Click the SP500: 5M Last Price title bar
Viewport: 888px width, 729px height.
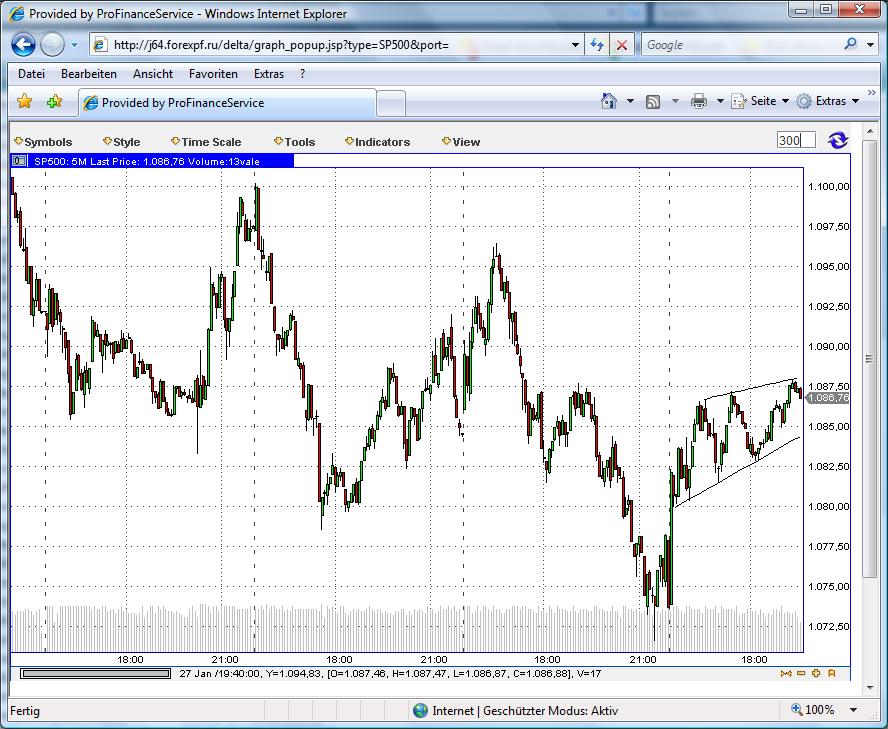152,161
